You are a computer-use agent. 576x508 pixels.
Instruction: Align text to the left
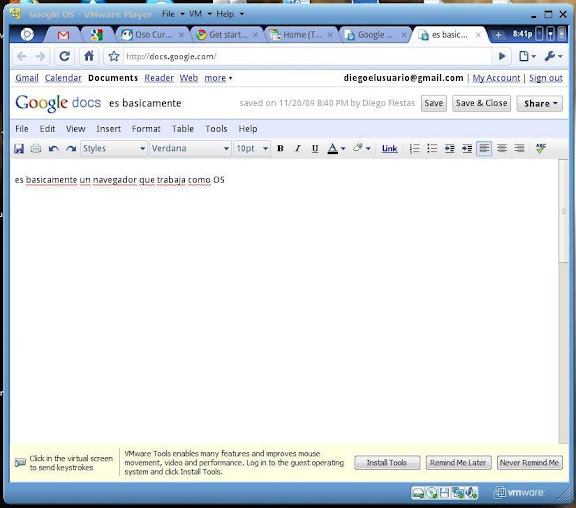click(x=484, y=148)
